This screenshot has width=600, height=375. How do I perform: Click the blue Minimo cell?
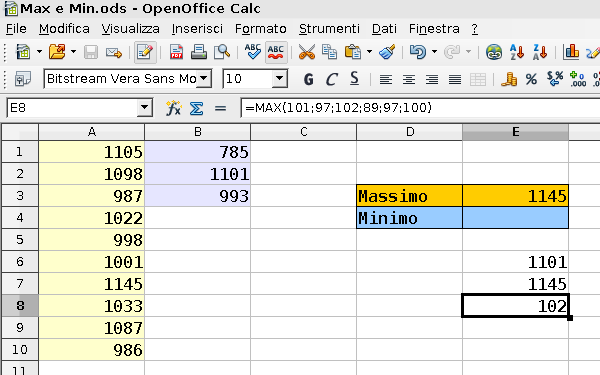coord(409,218)
